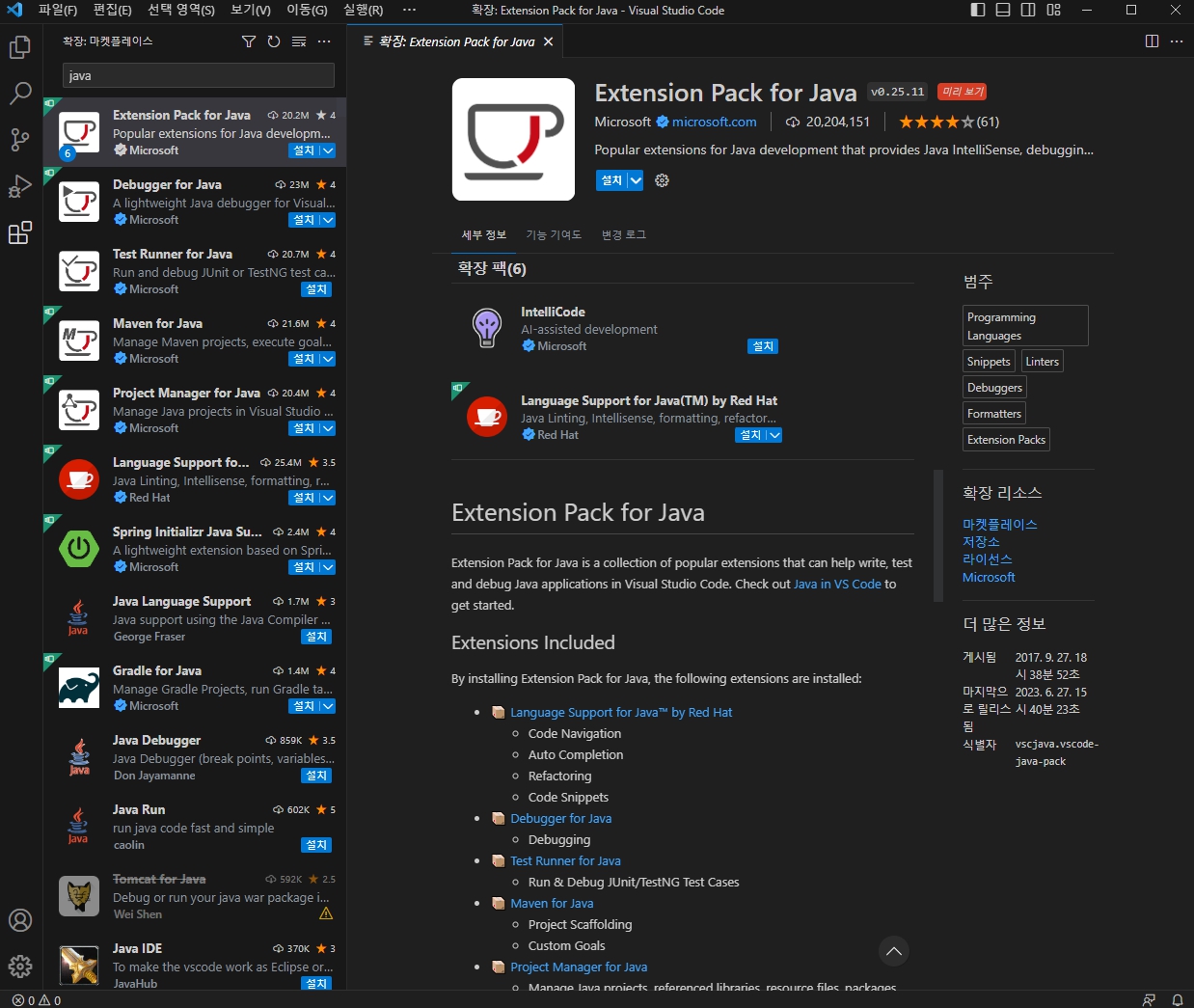Click the Red Hat Language Support icon in pack
The height and width of the screenshot is (1008, 1194).
(487, 417)
